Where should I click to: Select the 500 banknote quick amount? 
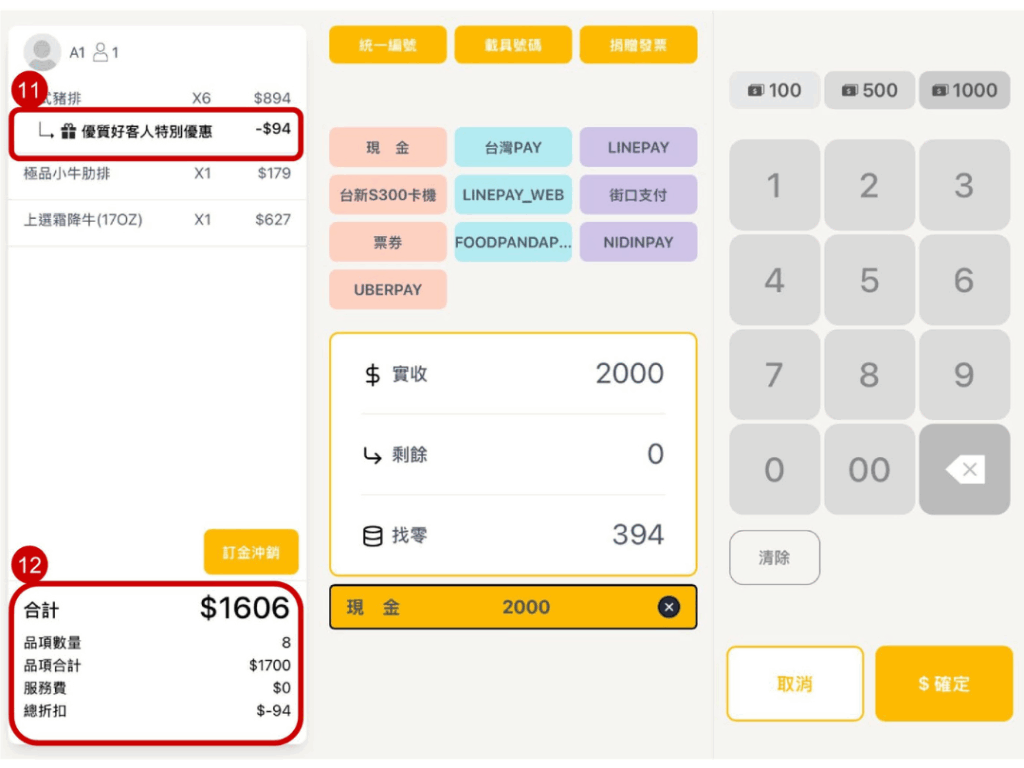click(869, 90)
